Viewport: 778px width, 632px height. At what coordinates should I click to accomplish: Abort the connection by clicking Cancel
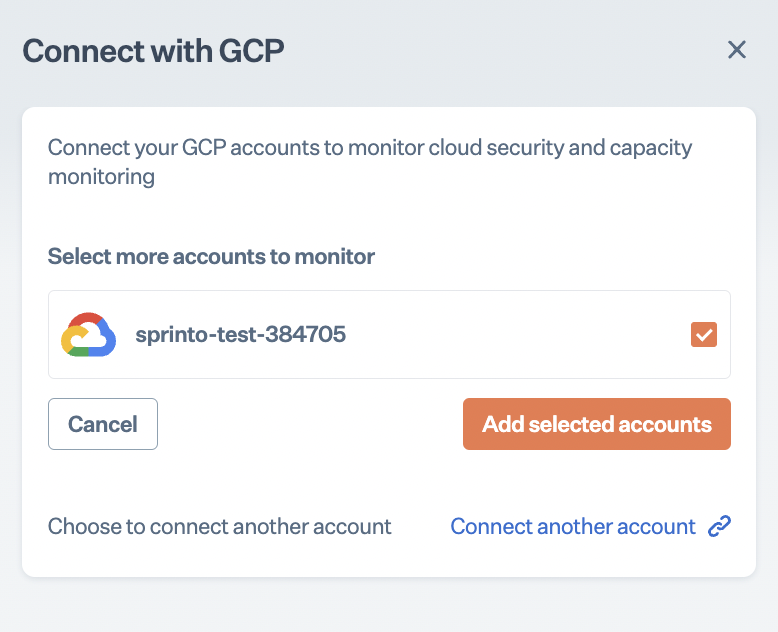coord(103,424)
